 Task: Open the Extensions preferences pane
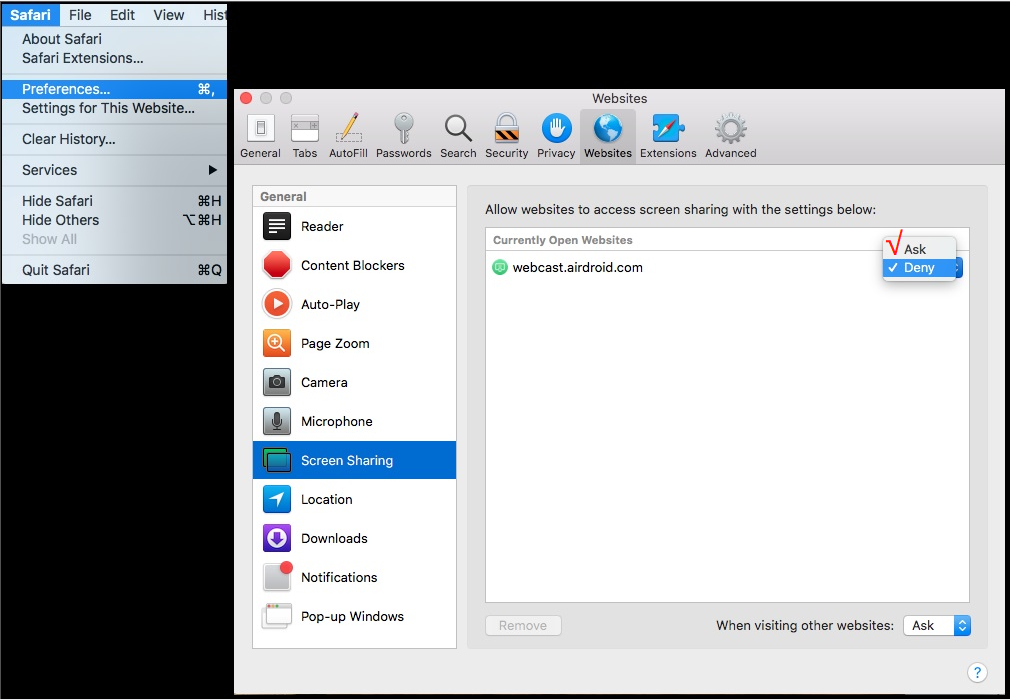click(668, 136)
